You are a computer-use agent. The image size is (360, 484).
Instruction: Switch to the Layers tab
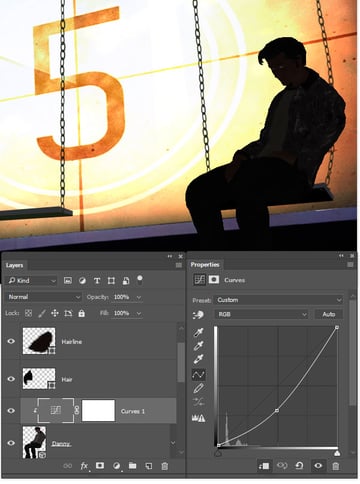14,265
